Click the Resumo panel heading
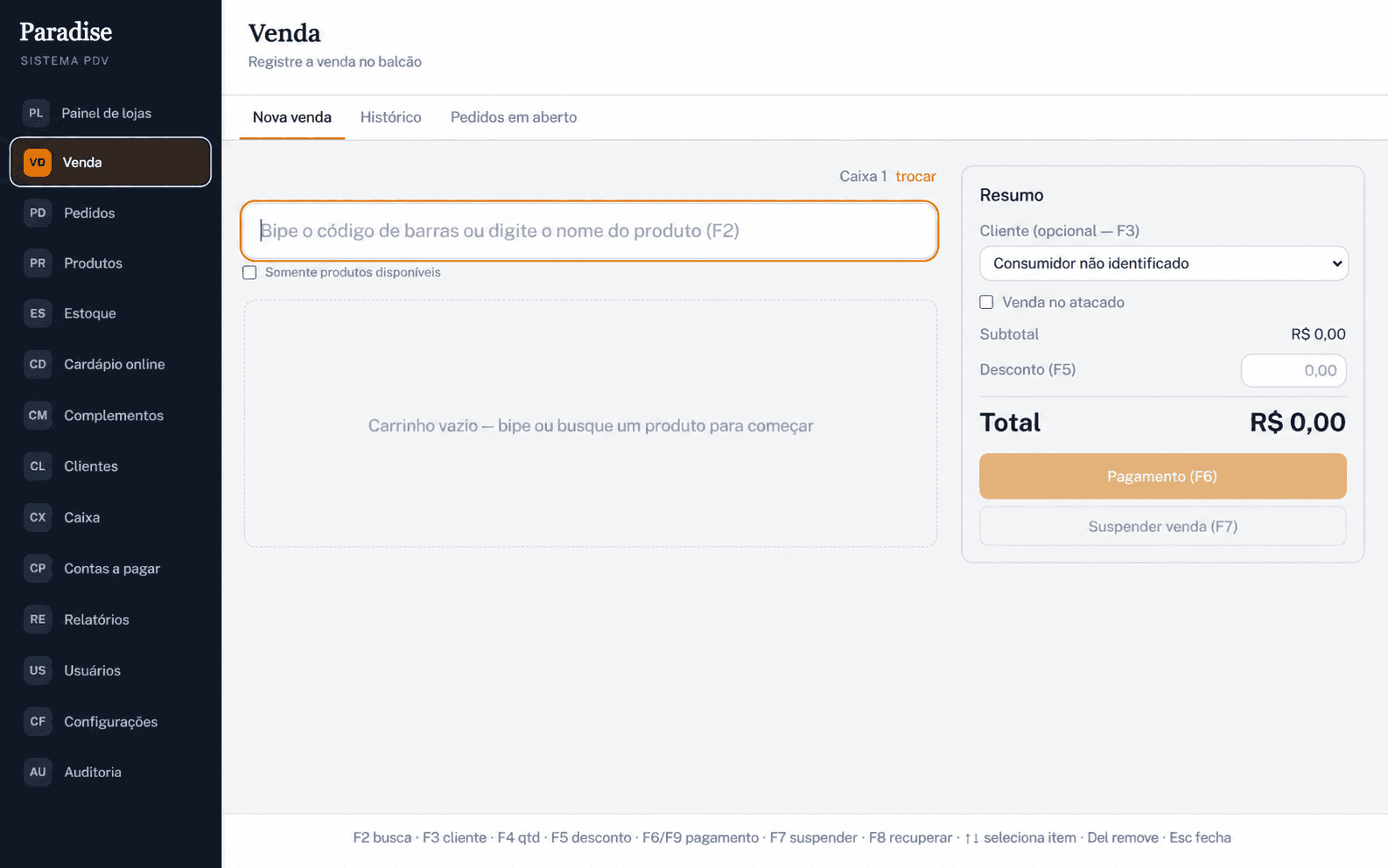The height and width of the screenshot is (868, 1388). (x=1012, y=195)
